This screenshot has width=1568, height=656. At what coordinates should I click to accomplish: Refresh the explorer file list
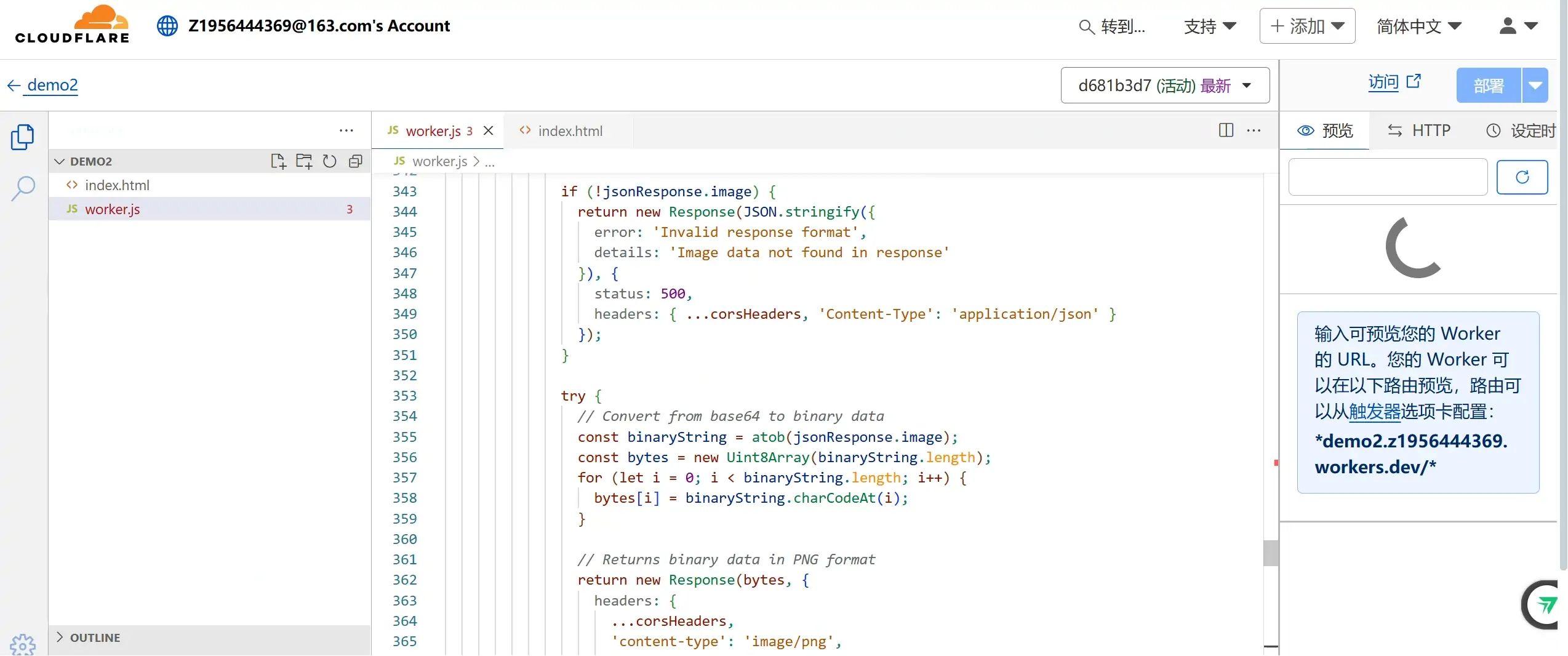click(330, 161)
